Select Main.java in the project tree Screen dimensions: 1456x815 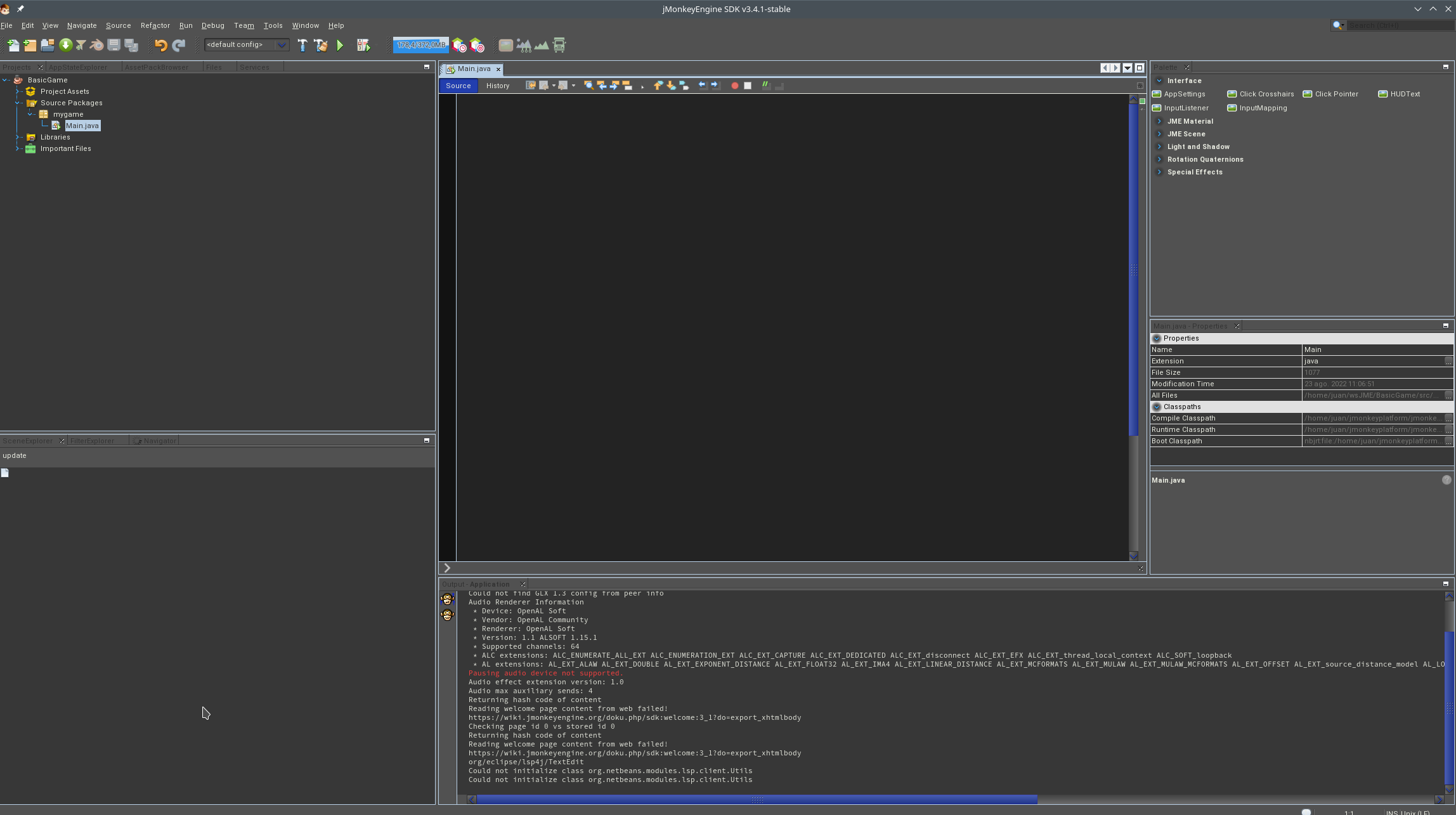click(82, 126)
